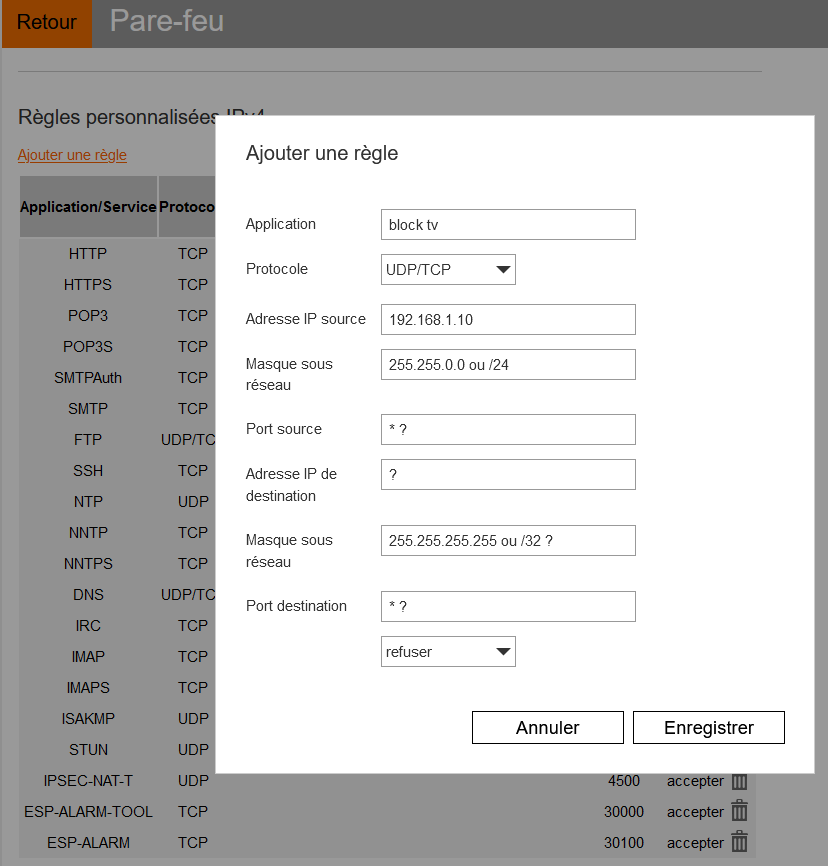Click trash icon for ESP-ALARM-TOOL rule
This screenshot has height=866, width=828.
click(739, 812)
